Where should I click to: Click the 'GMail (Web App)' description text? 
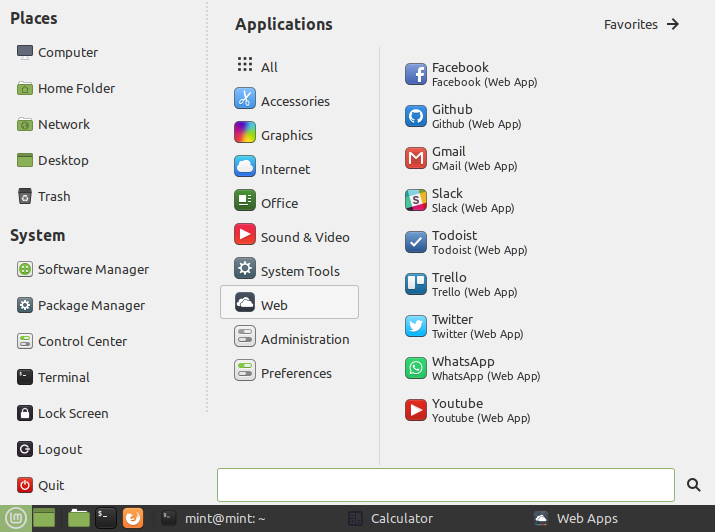point(474,166)
